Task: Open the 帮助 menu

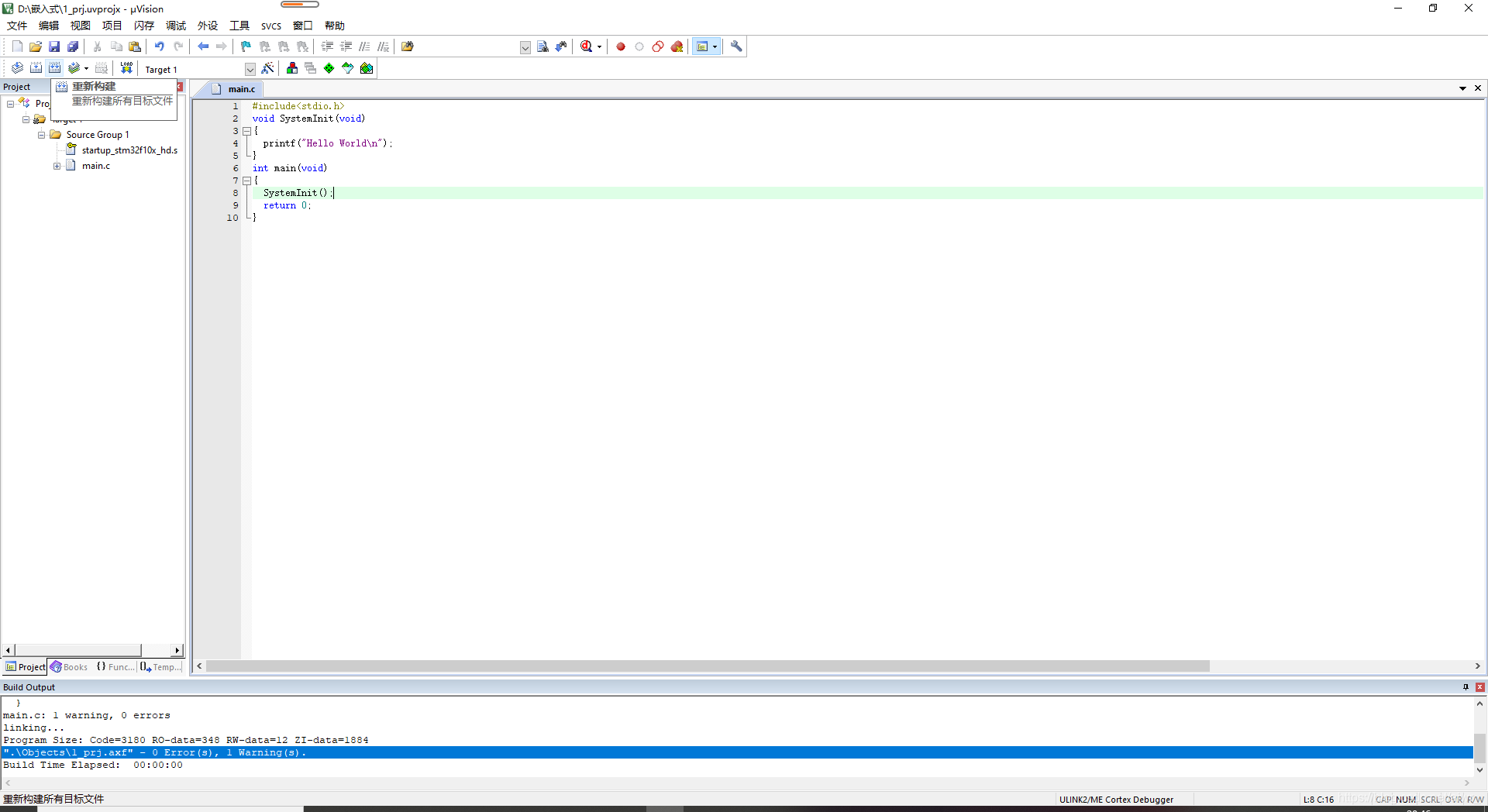Action: (335, 26)
